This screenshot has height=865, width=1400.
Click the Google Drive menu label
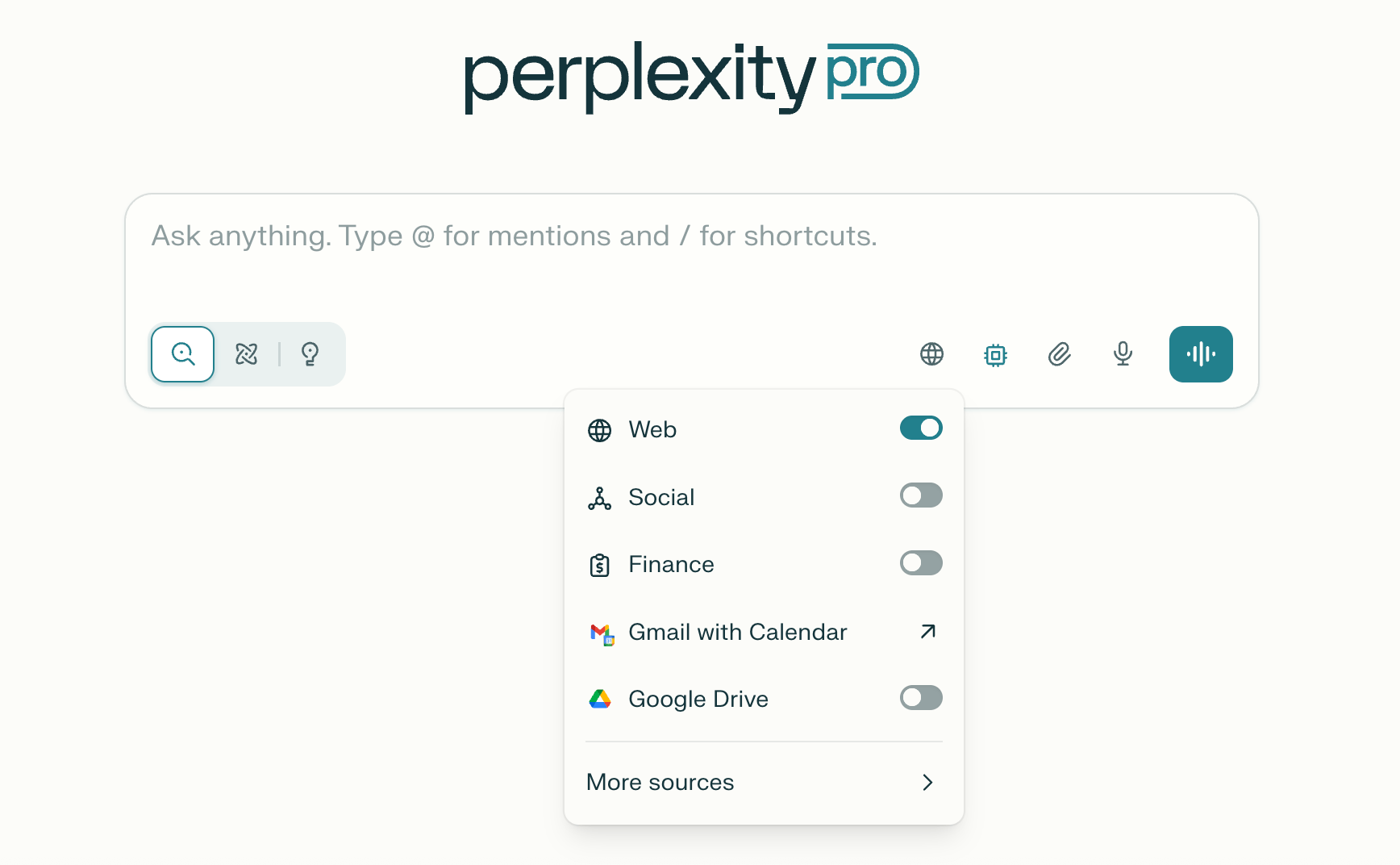pyautogui.click(x=698, y=699)
